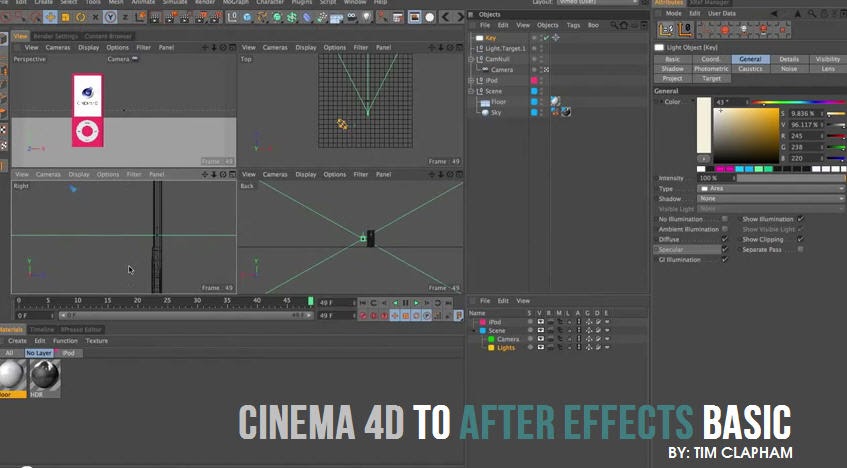The width and height of the screenshot is (847, 468).
Task: Open Tags menu in Objects manager
Action: tap(573, 25)
